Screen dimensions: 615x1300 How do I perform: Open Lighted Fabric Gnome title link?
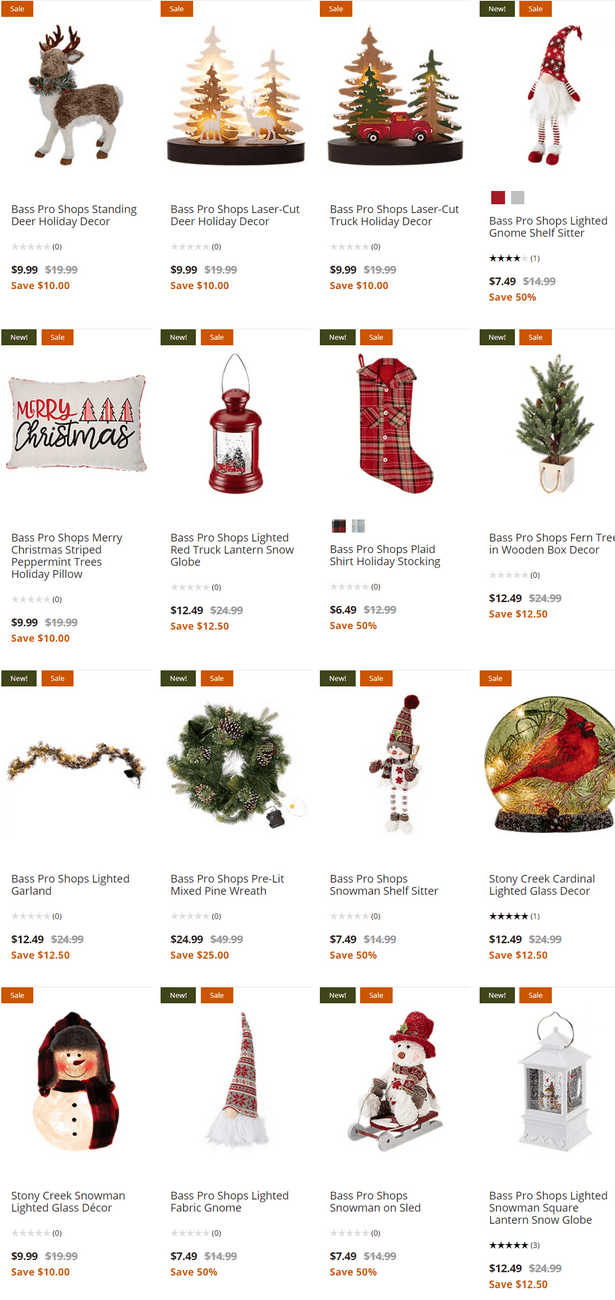(x=230, y=1202)
